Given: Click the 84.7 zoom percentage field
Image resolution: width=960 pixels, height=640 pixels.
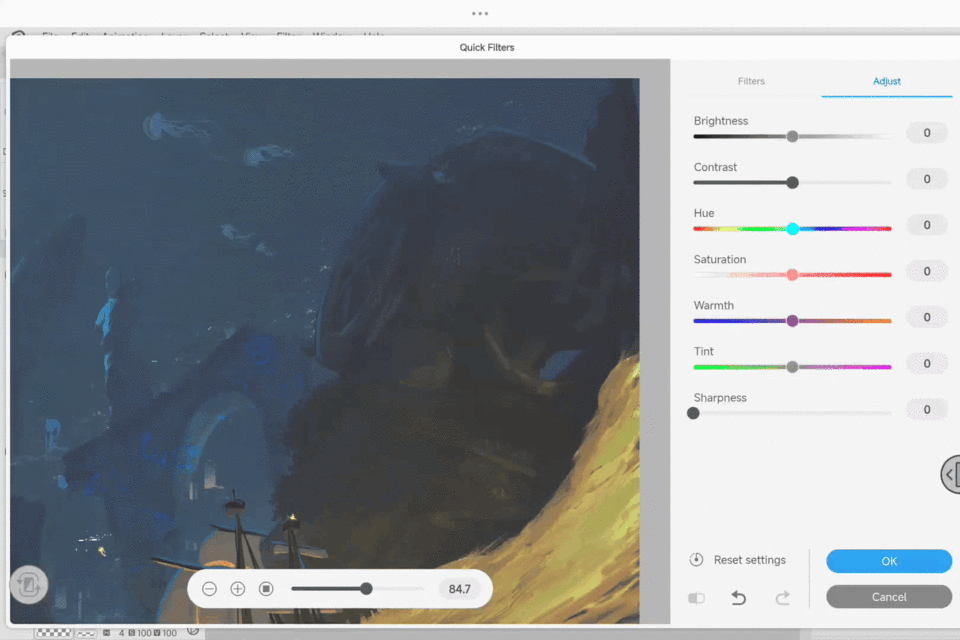Looking at the screenshot, I should [x=459, y=589].
